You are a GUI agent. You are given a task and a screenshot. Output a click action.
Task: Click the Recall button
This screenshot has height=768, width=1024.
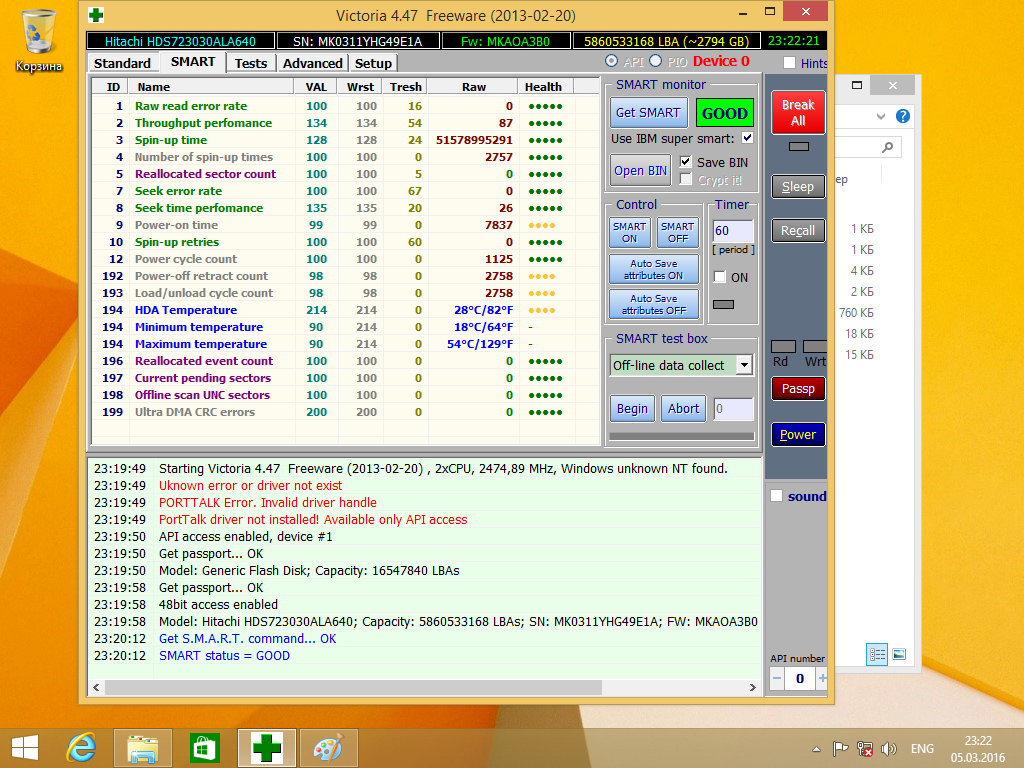tap(798, 231)
